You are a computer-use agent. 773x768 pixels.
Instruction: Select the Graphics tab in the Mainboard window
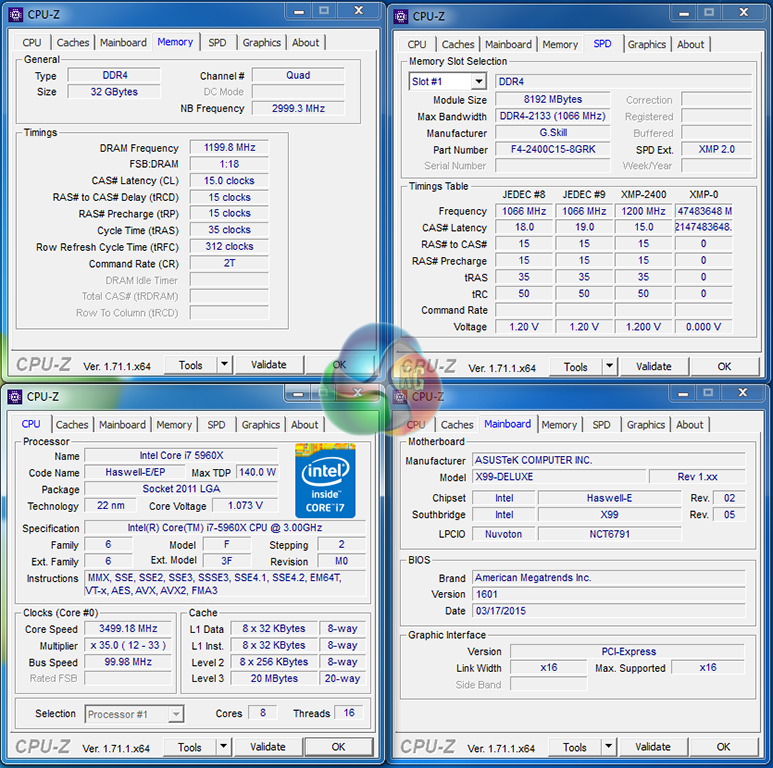645,425
